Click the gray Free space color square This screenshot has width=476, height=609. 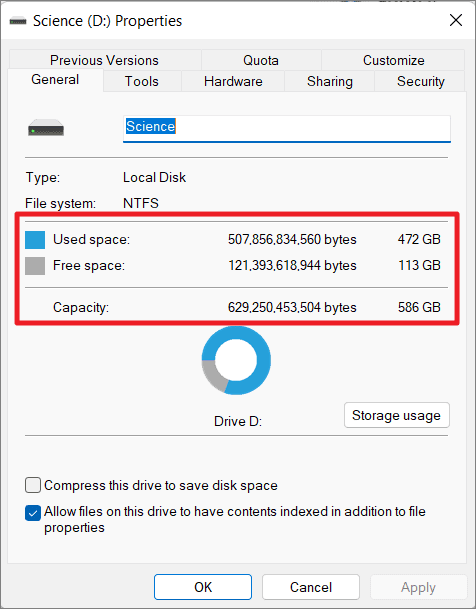35,266
